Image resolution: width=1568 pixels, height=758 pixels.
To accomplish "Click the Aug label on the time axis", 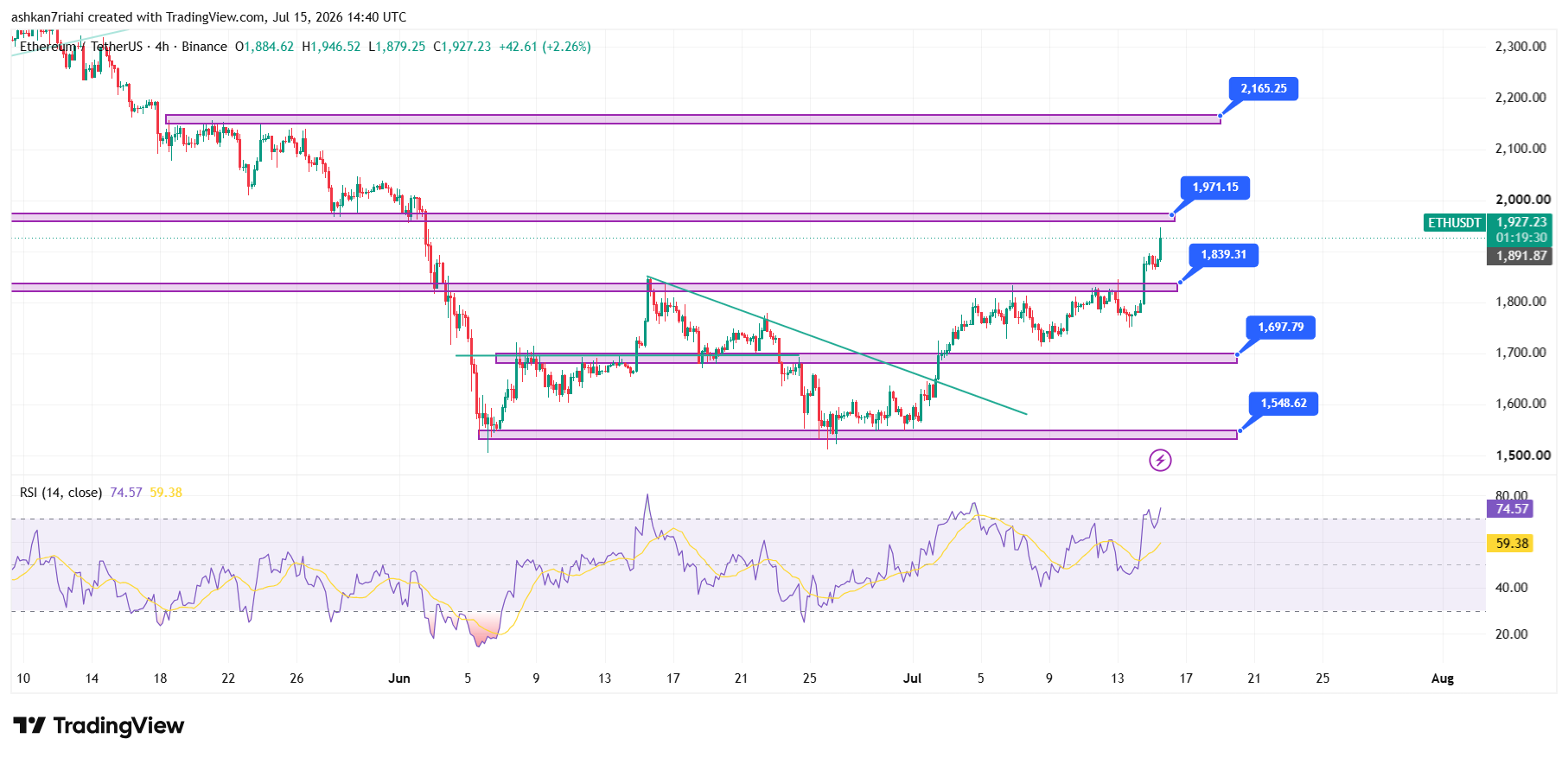I will (1443, 678).
